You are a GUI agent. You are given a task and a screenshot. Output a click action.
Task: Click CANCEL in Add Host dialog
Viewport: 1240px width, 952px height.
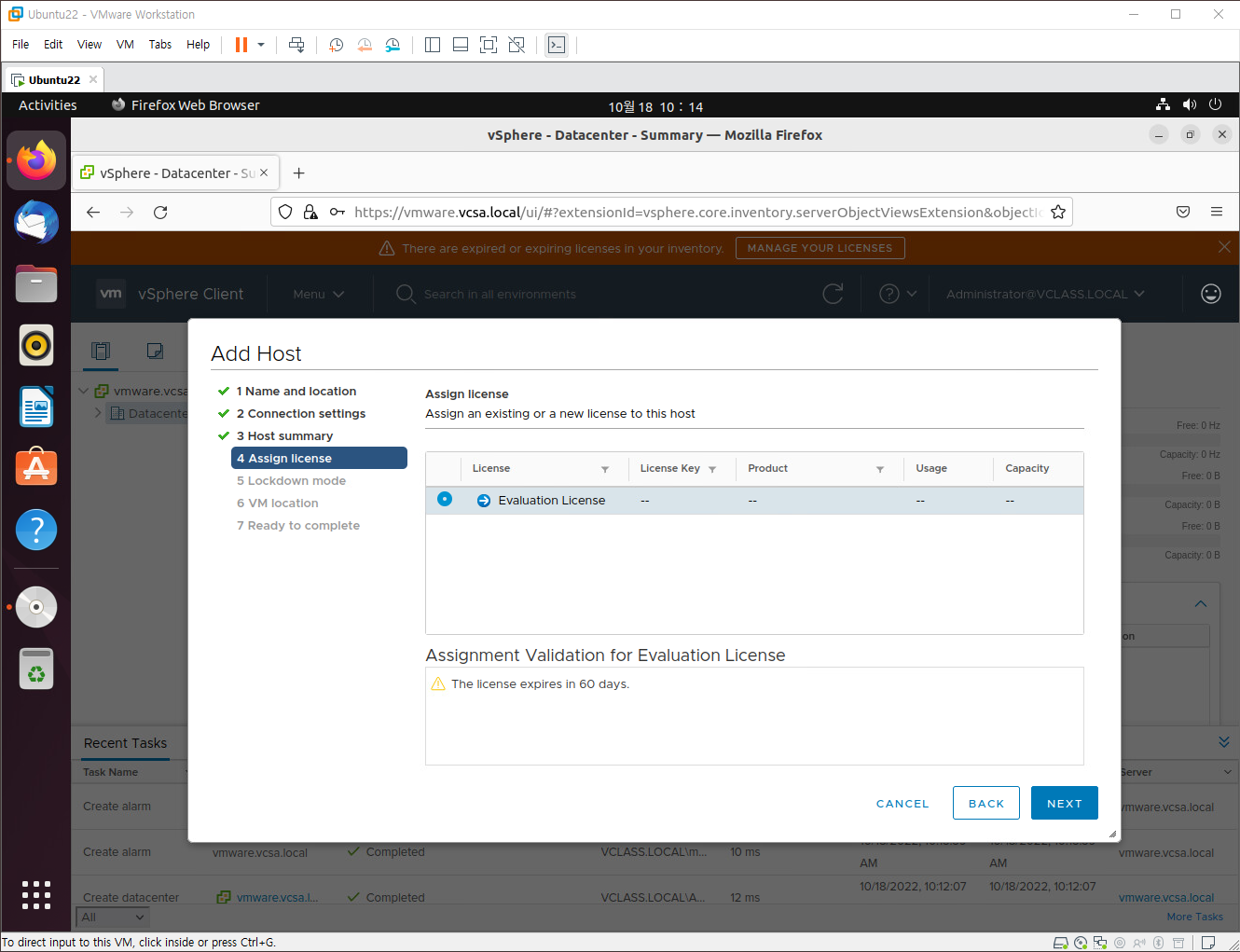902,804
